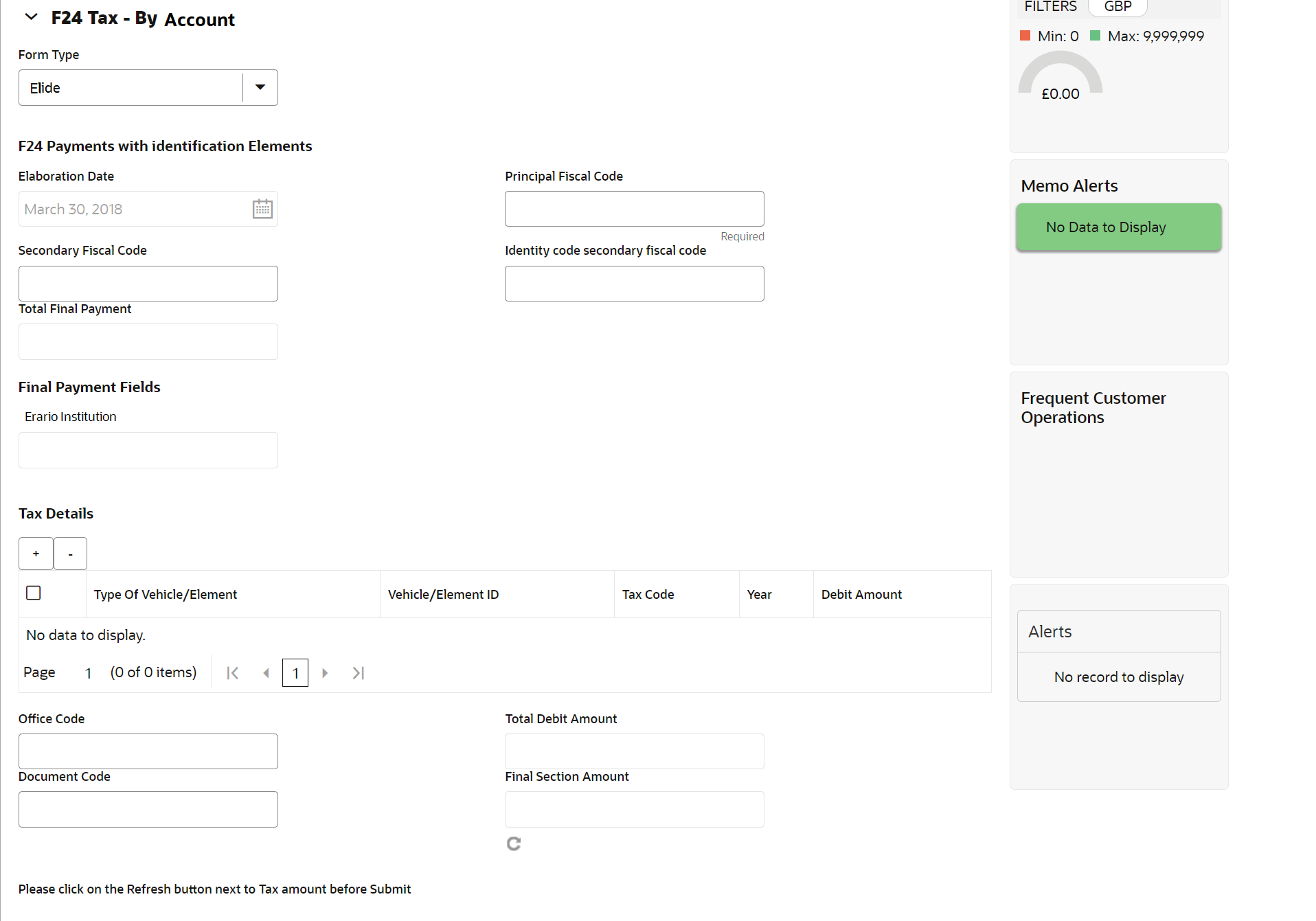This screenshot has height=921, width=1316.
Task: Jump to last page of tax table
Action: pyautogui.click(x=358, y=673)
